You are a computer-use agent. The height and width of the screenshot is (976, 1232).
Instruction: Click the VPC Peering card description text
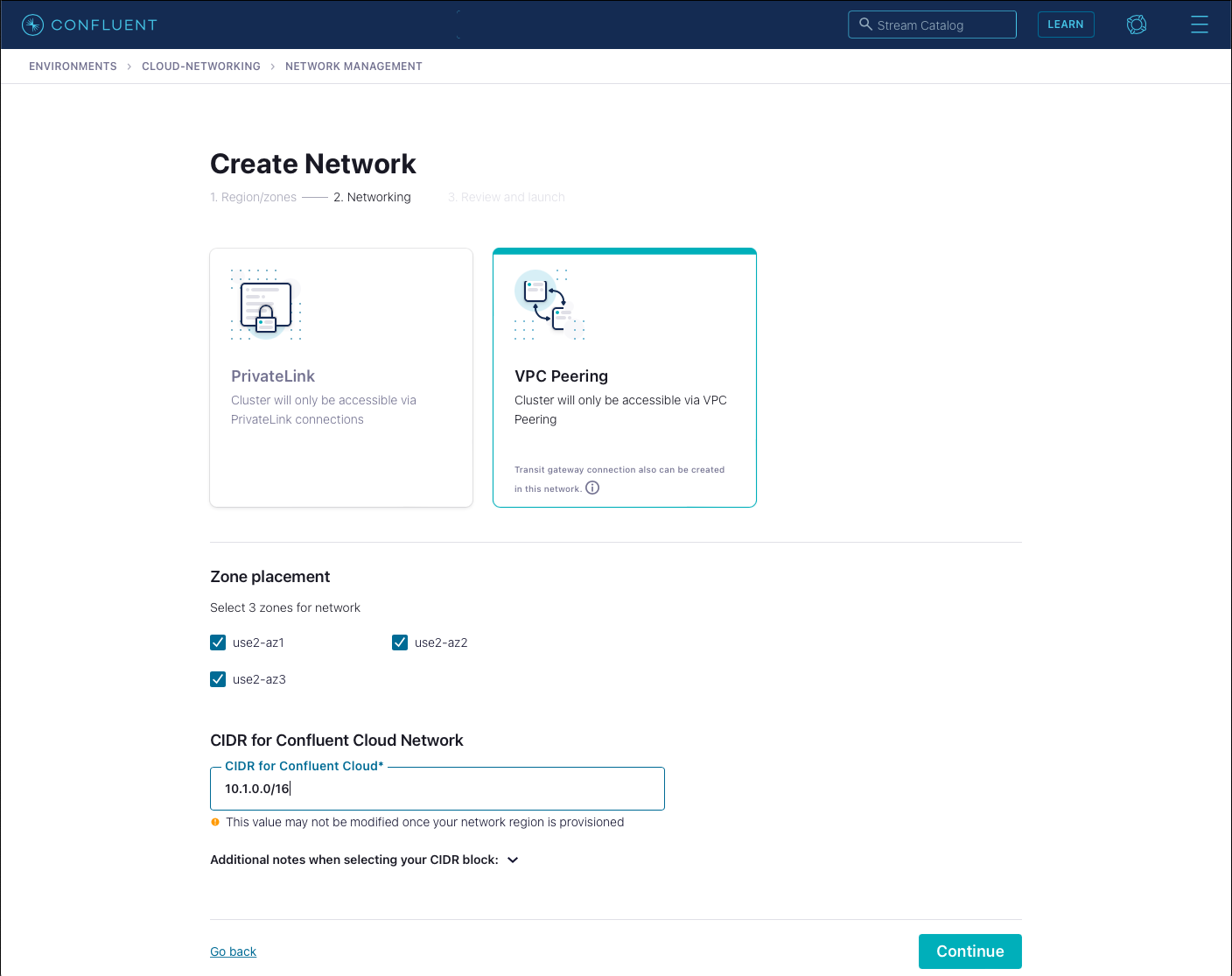click(620, 410)
